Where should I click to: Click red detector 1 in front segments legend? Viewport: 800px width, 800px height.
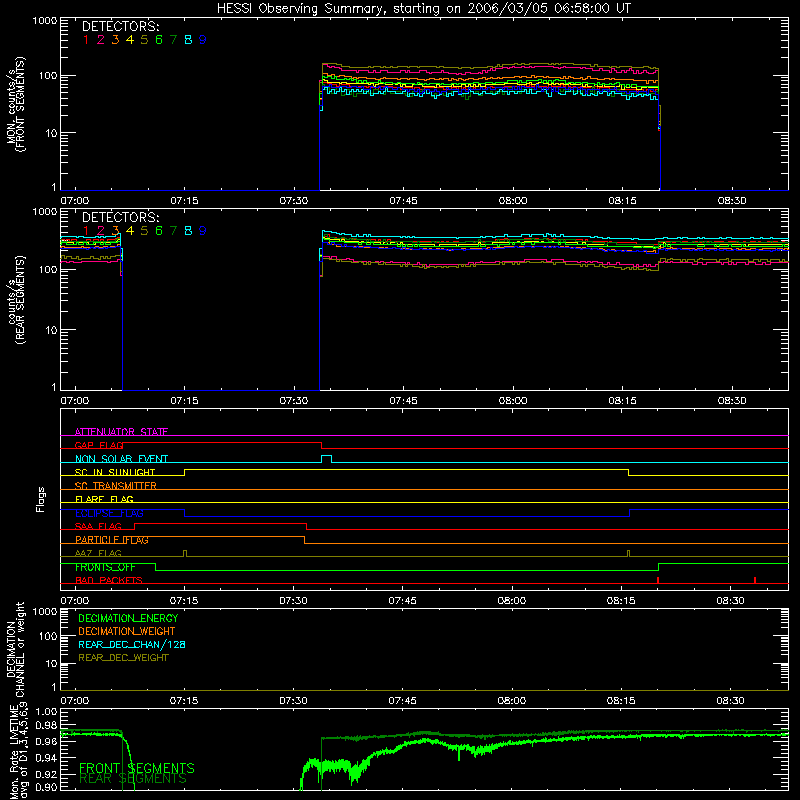point(86,40)
